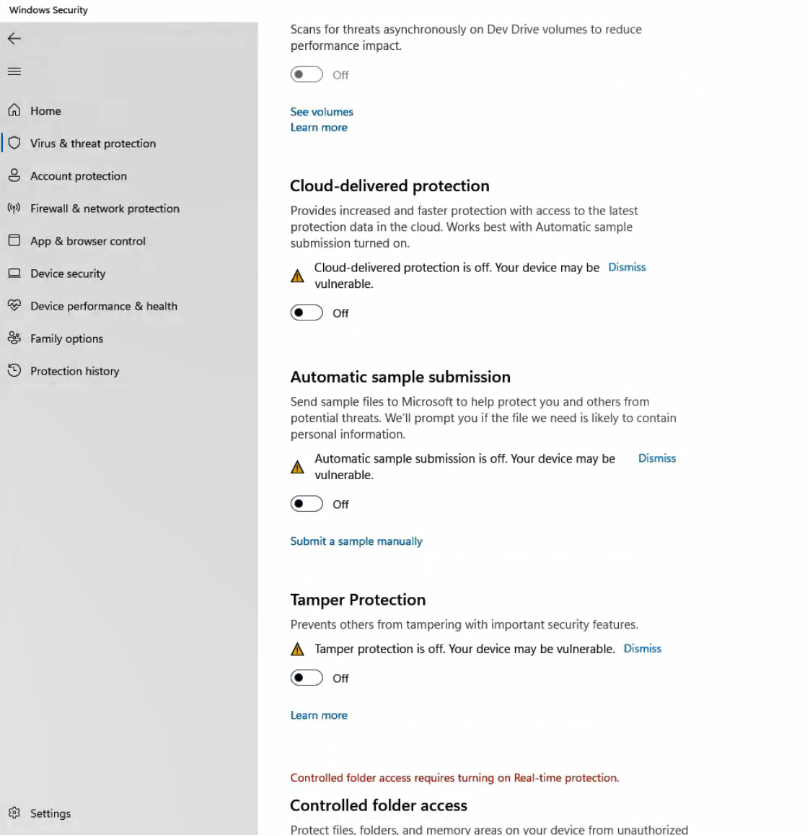This screenshot has width=811, height=836.
Task: Click the Firewall & network protection icon
Action: [x=14, y=208]
